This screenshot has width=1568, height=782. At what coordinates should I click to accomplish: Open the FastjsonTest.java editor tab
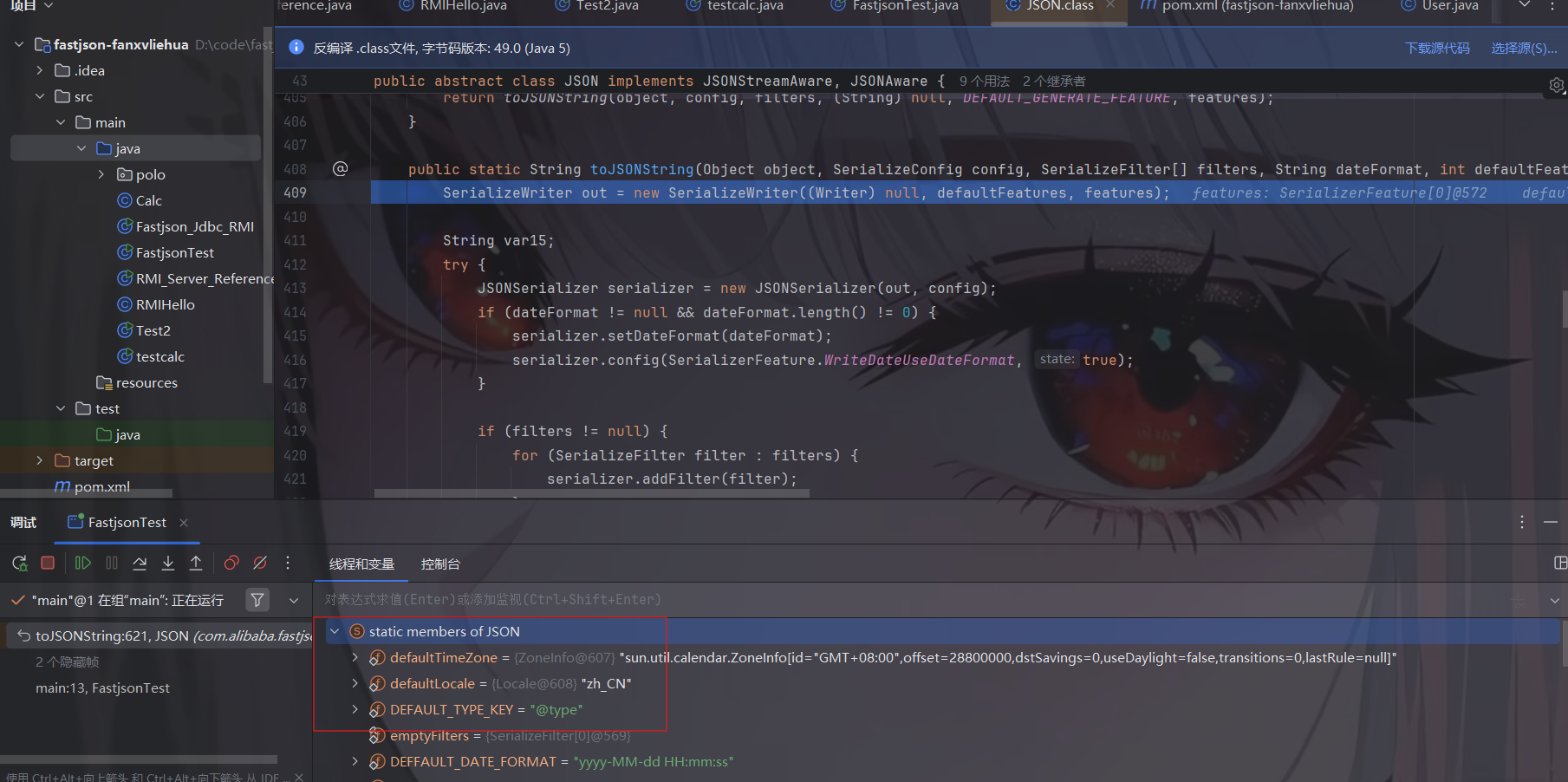[905, 6]
